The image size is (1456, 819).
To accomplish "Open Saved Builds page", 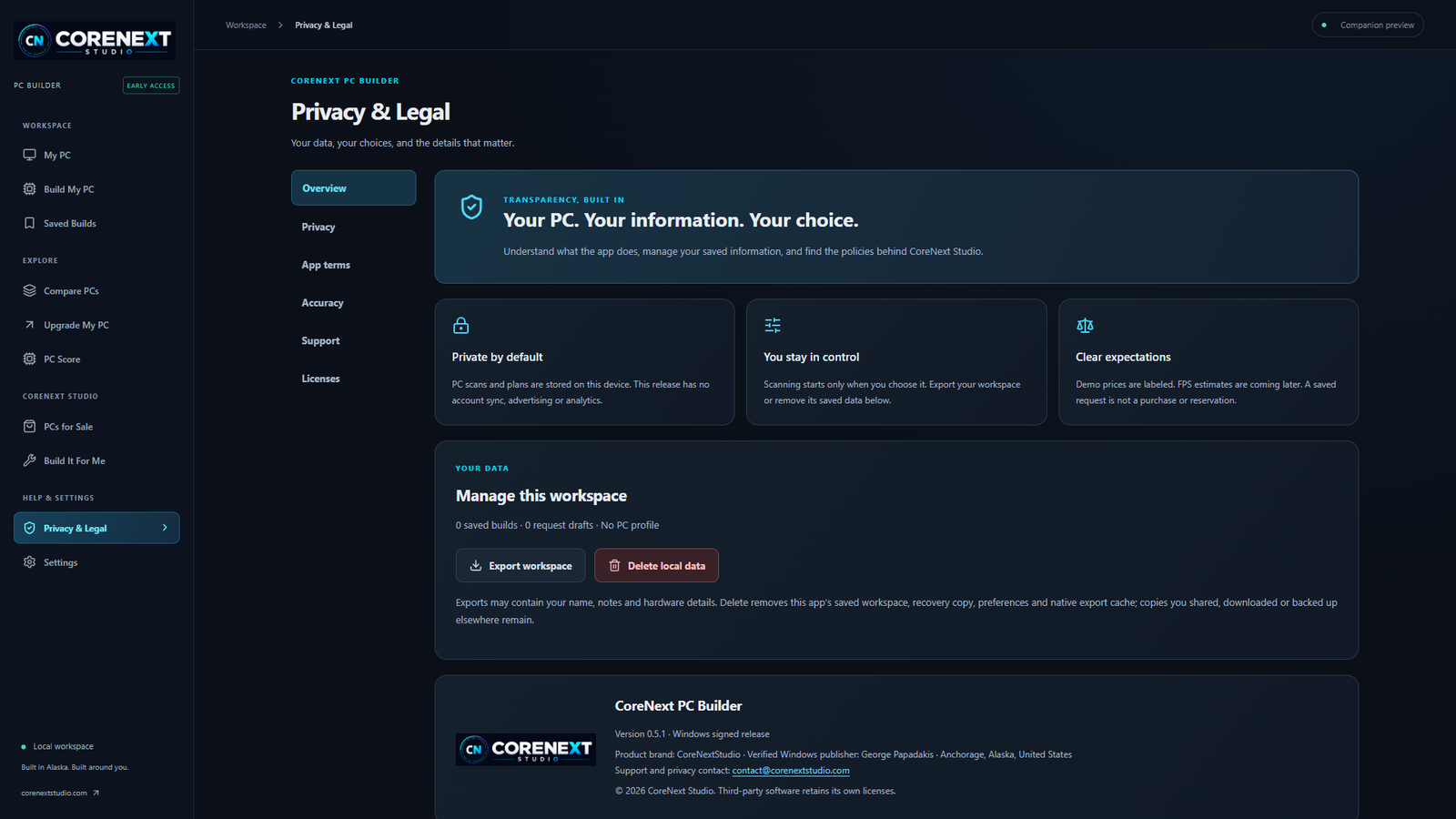I will pyautogui.click(x=96, y=223).
